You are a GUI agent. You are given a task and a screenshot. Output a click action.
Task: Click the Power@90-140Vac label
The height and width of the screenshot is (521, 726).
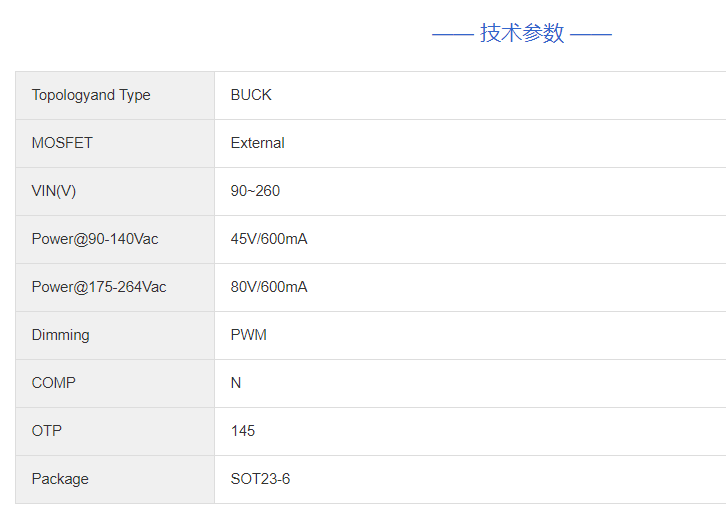tap(95, 239)
